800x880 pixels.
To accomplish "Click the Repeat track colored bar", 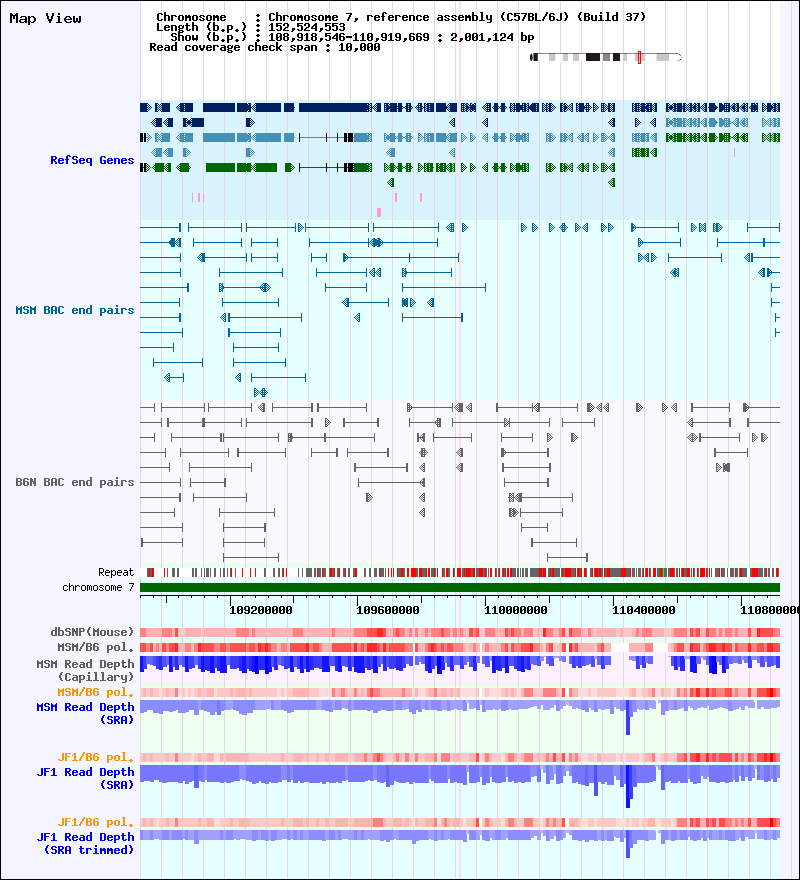I will tap(460, 572).
